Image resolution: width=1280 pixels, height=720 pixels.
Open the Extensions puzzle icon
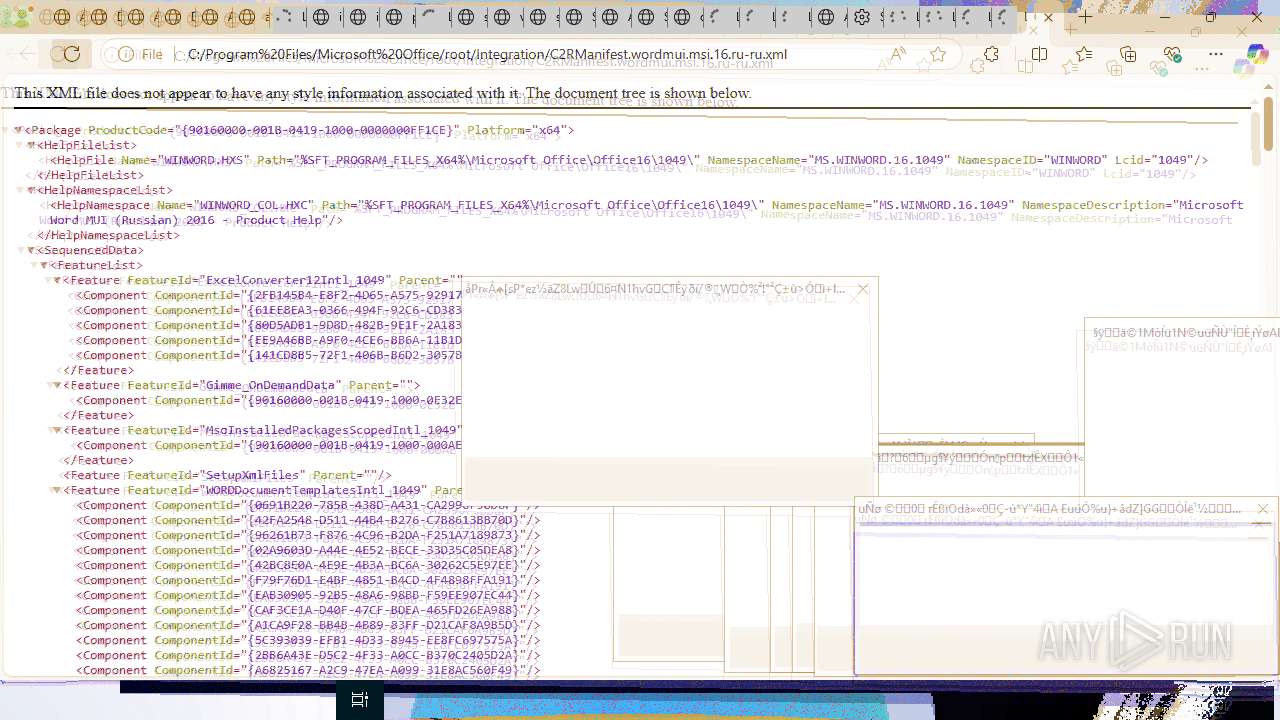(x=991, y=54)
